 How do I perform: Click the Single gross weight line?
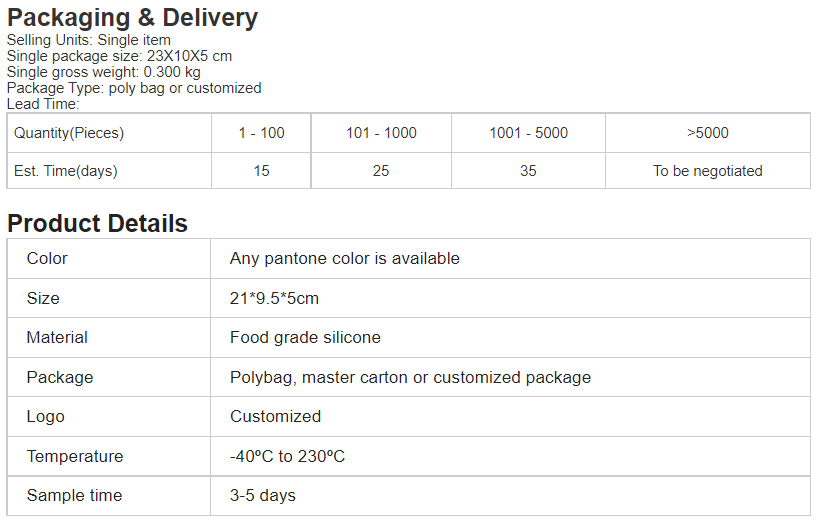pos(103,72)
